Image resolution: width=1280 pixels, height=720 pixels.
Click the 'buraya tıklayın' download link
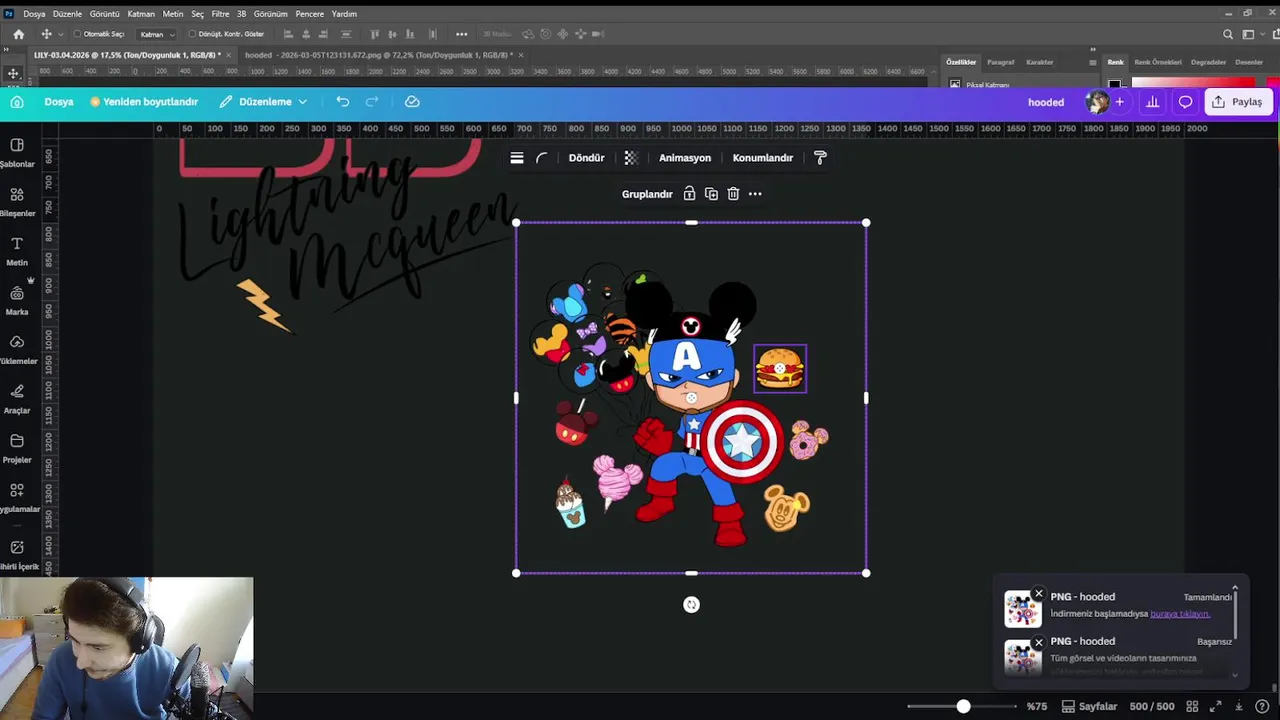pyautogui.click(x=1180, y=614)
